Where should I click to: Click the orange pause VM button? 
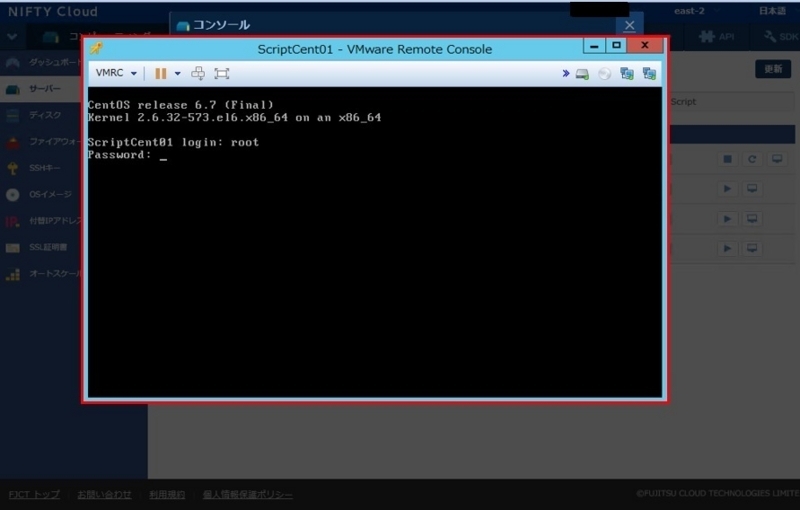pos(161,73)
